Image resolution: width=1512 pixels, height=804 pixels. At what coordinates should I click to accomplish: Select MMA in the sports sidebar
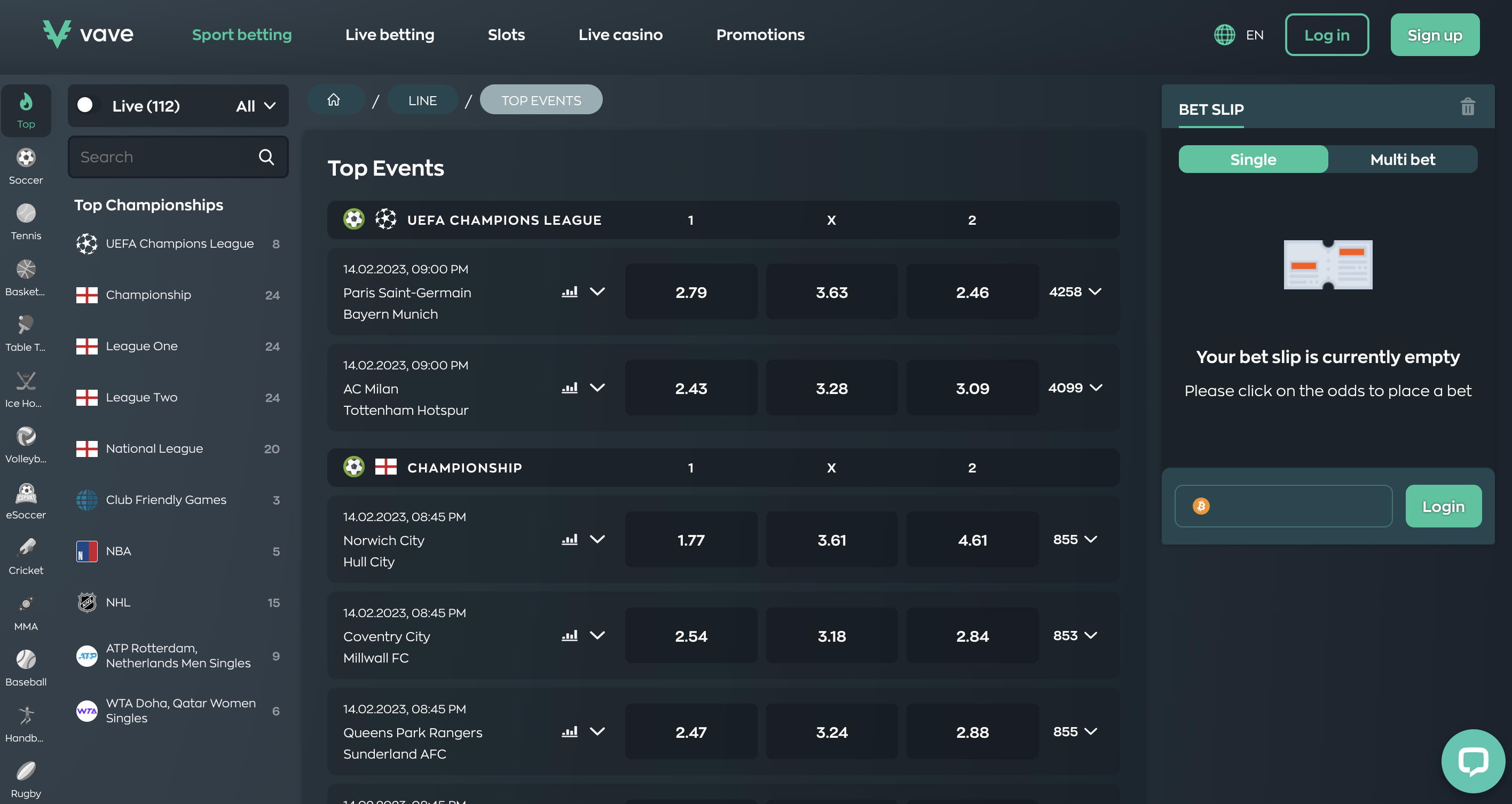click(x=26, y=613)
